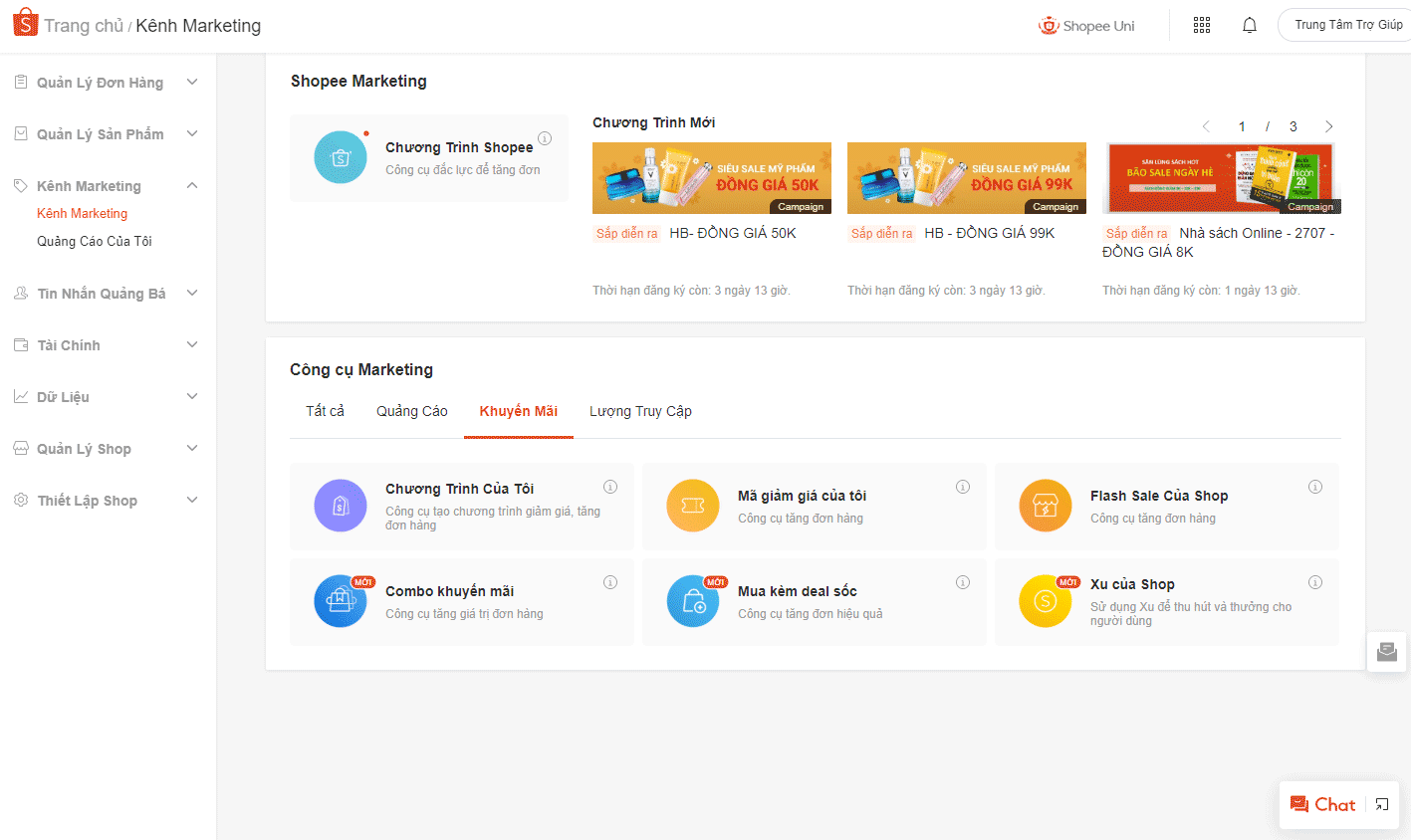This screenshot has width=1411, height=840.
Task: Click the Chat speech bubble icon
Action: click(1299, 804)
